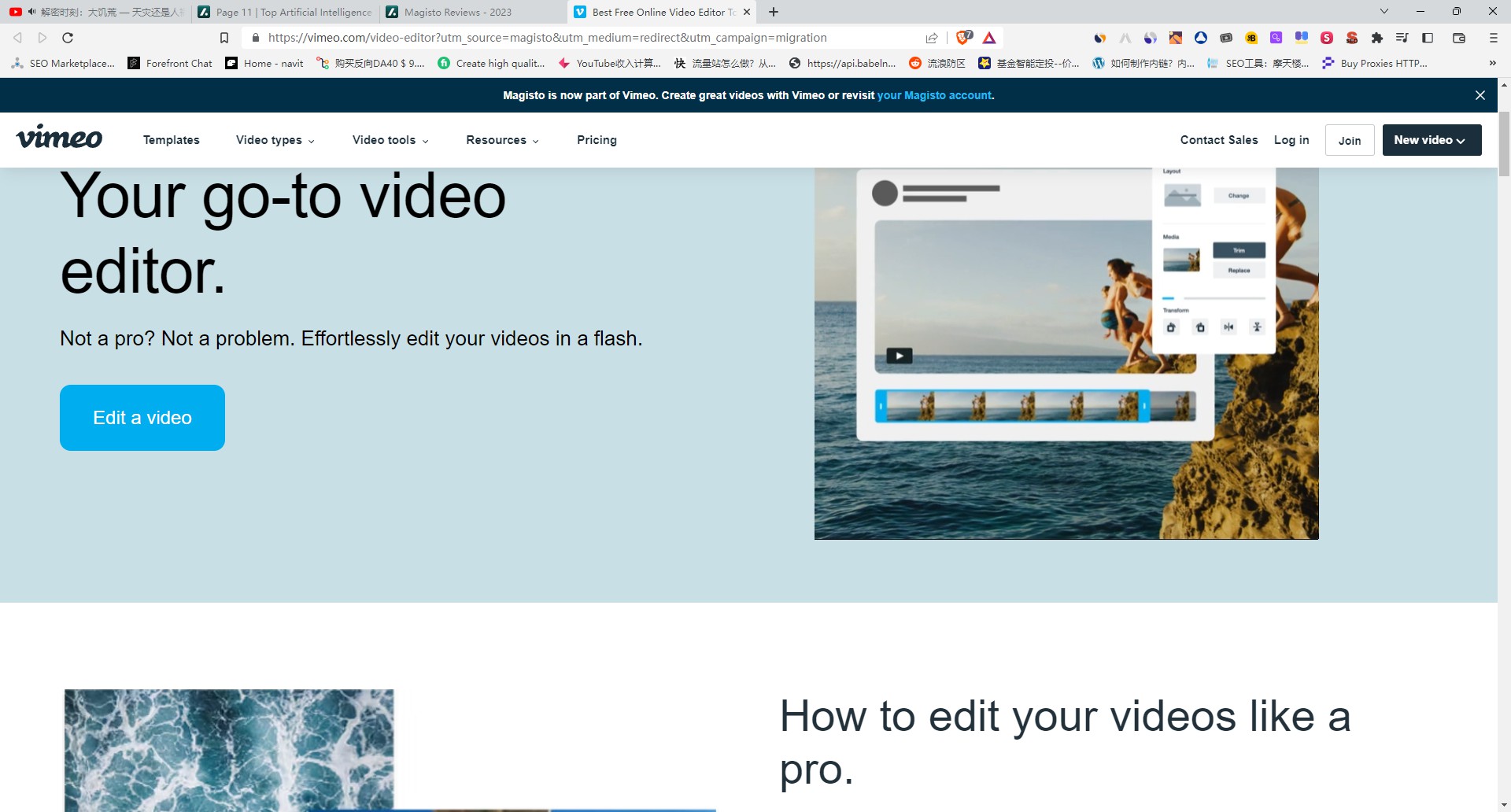Bookmark this page using the bookmark icon

(x=224, y=38)
